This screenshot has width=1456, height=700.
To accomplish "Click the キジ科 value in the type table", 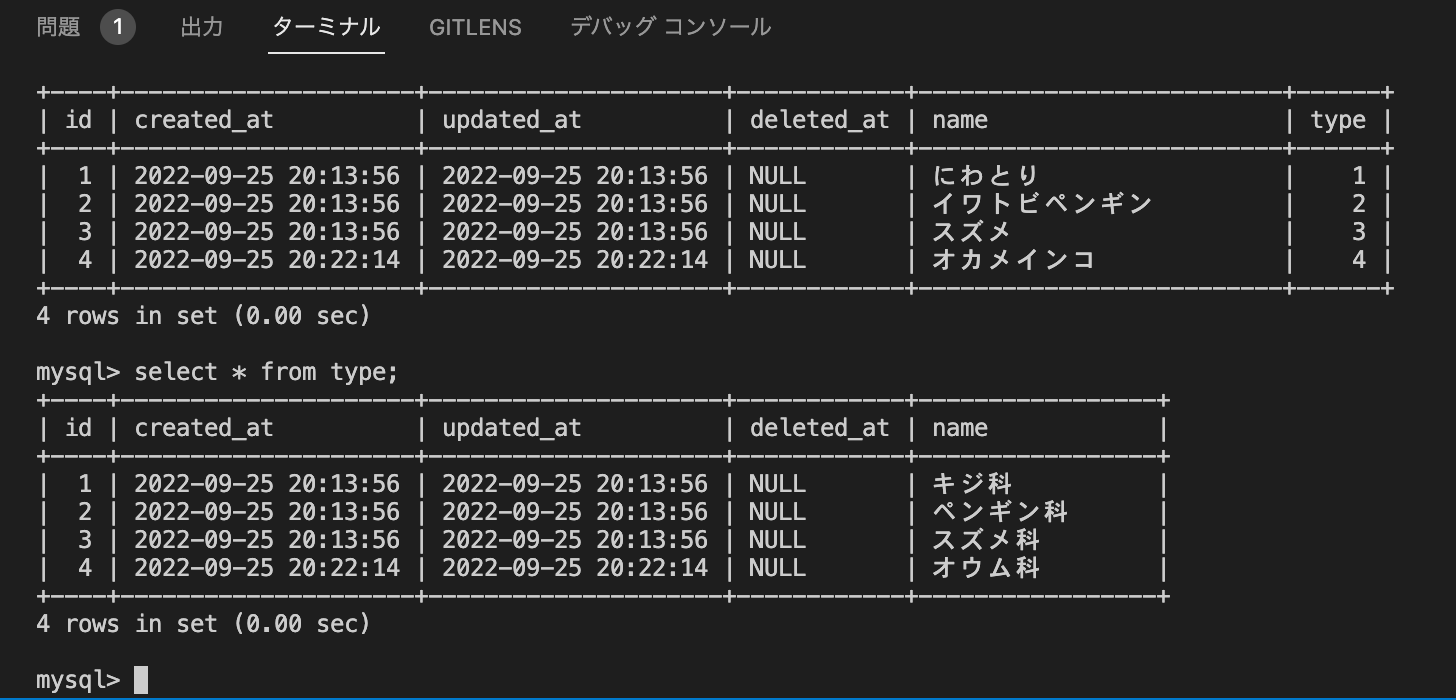I will [x=971, y=483].
